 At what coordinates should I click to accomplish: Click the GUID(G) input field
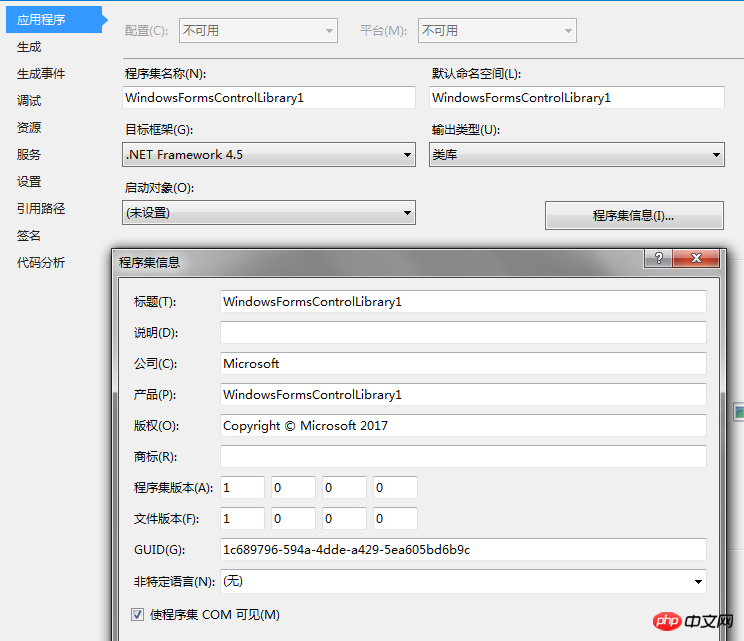(463, 550)
